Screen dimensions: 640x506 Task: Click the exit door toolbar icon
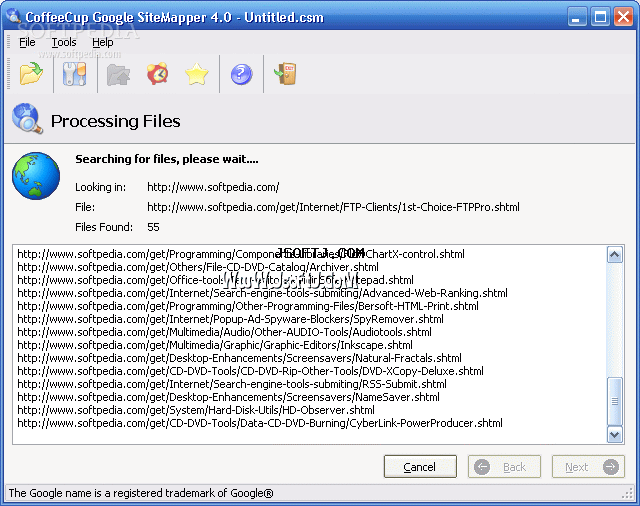click(285, 74)
